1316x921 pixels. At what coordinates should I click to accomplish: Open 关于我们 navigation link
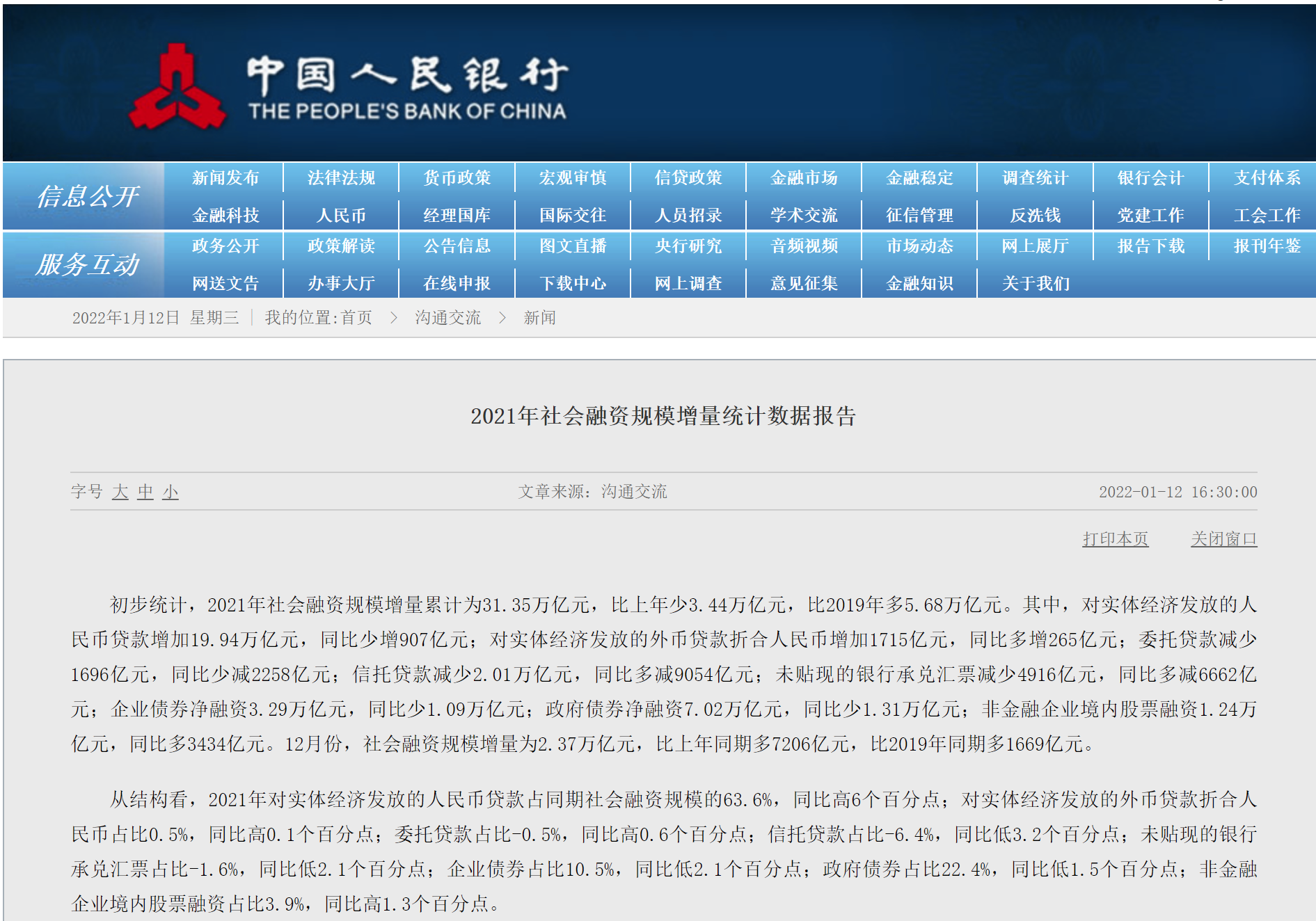click(1035, 284)
